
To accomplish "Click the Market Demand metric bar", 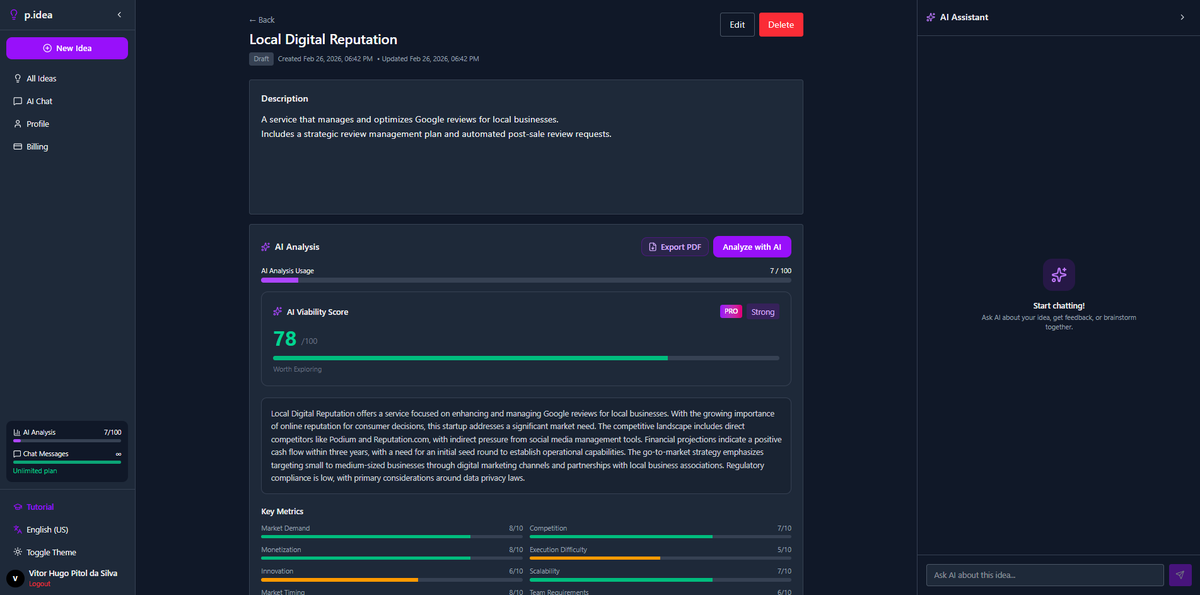I will click(392, 537).
